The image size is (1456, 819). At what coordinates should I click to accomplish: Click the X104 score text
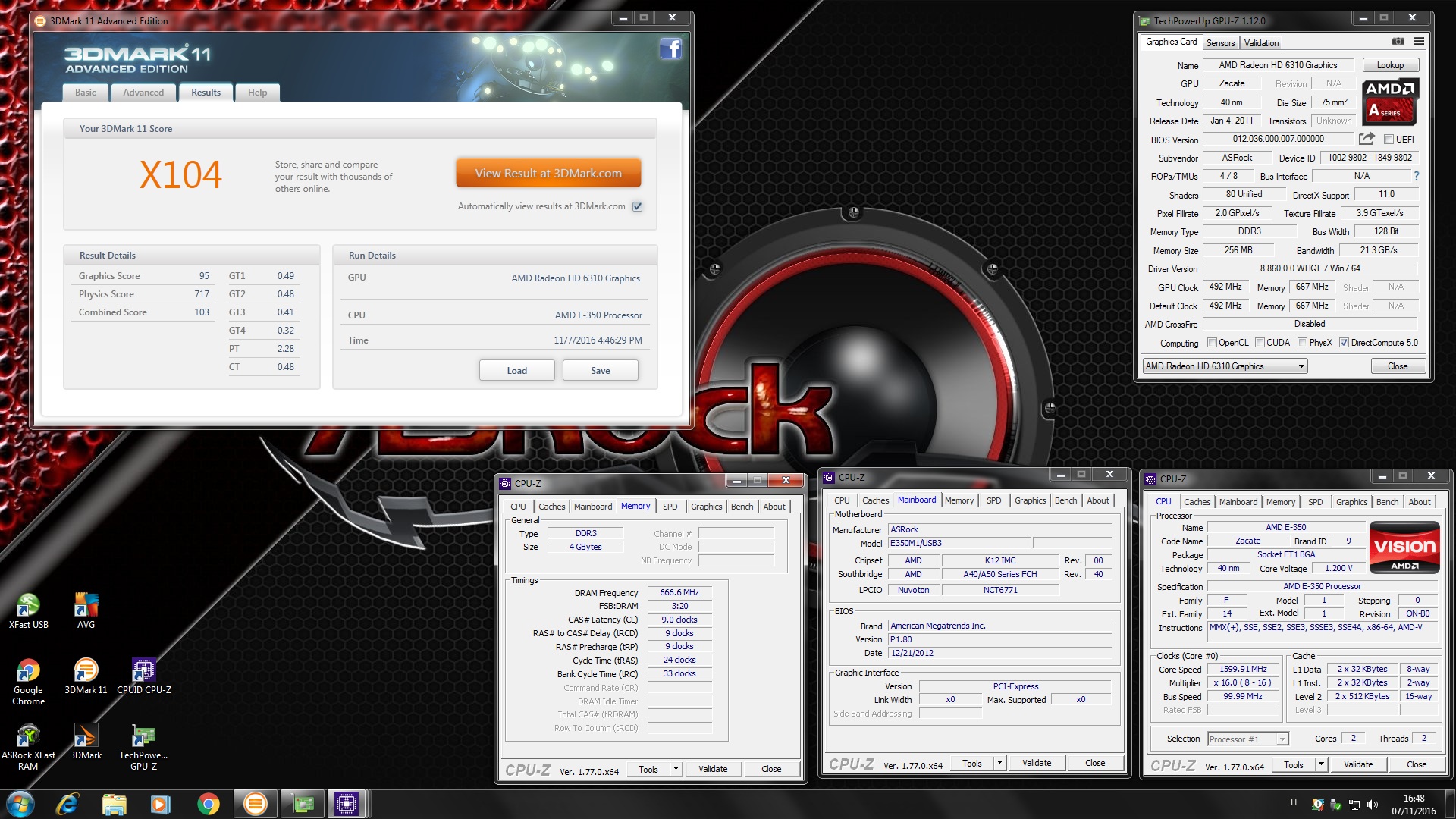pos(180,174)
